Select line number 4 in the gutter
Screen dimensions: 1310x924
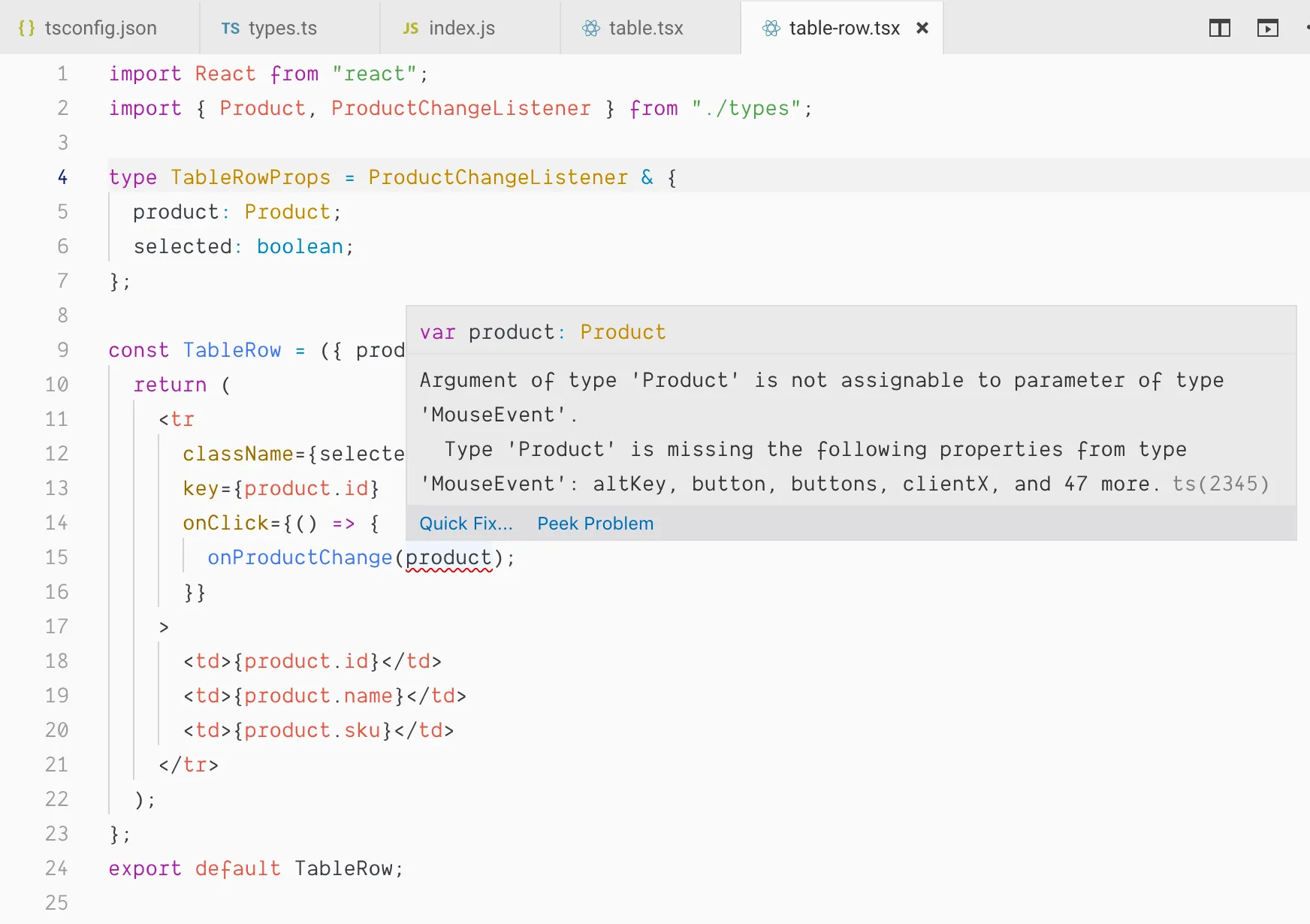pyautogui.click(x=62, y=177)
